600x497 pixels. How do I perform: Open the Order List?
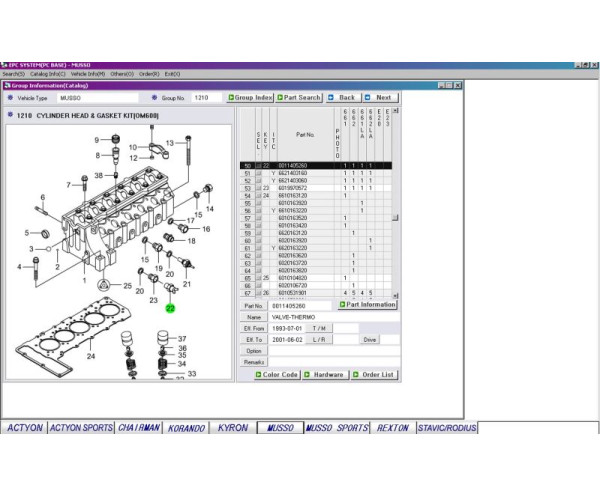pos(373,375)
